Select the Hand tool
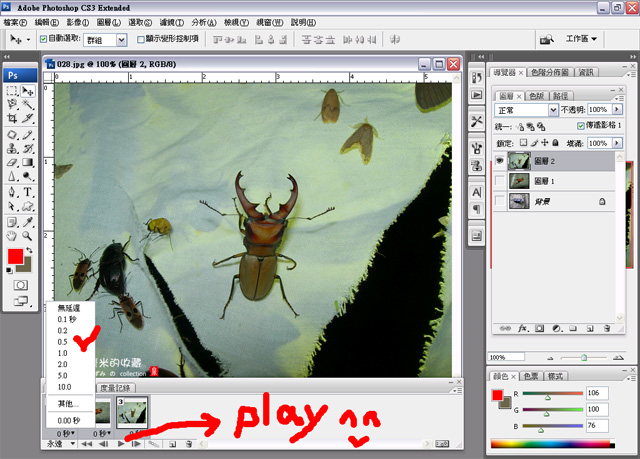The width and height of the screenshot is (640, 459). pos(10,237)
